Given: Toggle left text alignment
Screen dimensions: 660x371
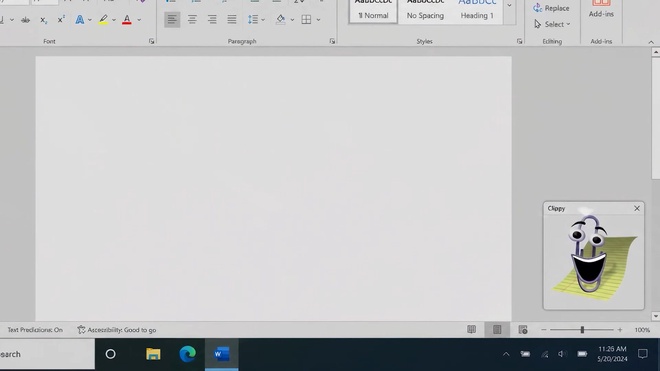Looking at the screenshot, I should (x=172, y=19).
